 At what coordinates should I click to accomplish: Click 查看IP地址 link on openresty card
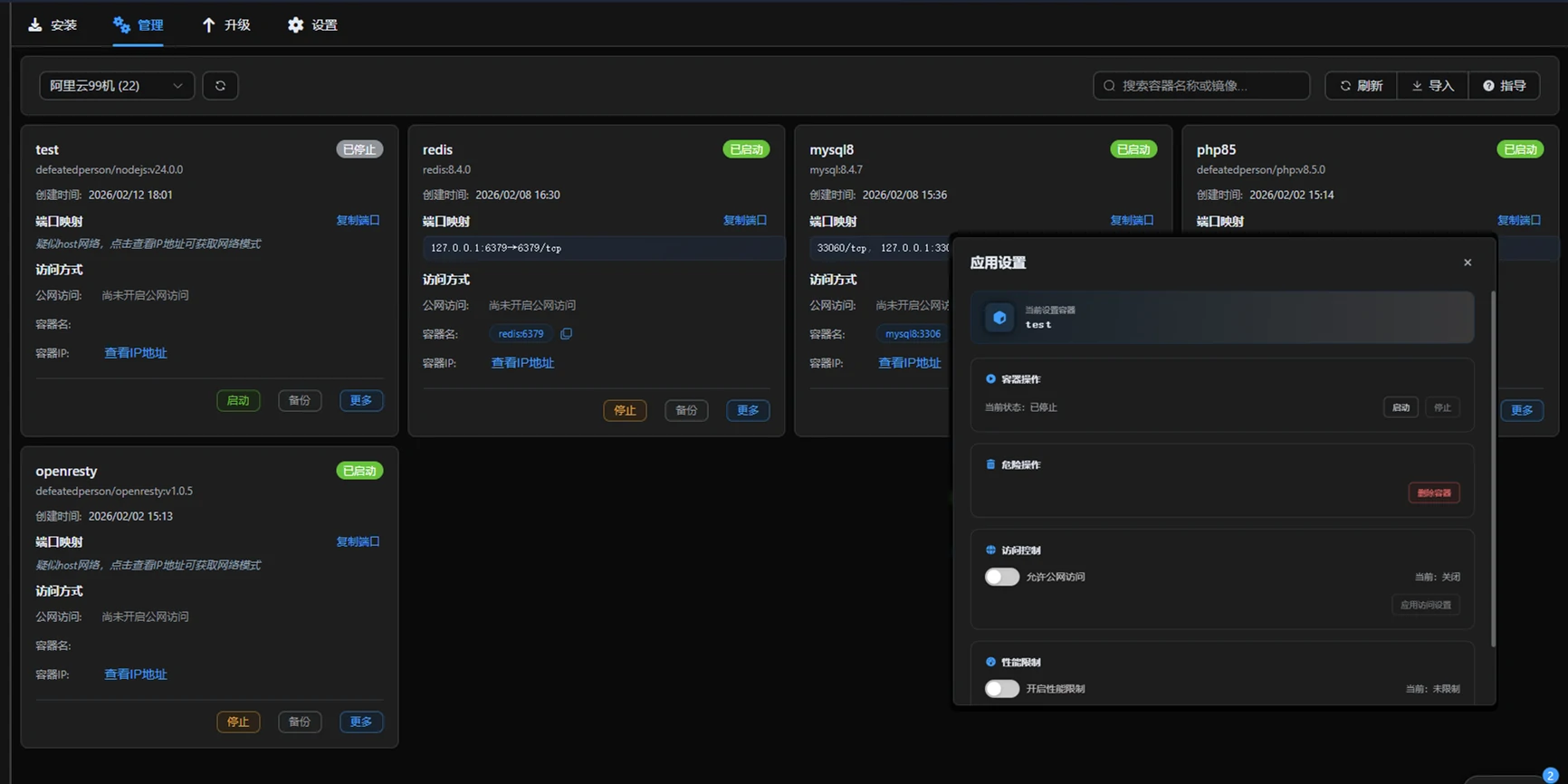pos(136,674)
